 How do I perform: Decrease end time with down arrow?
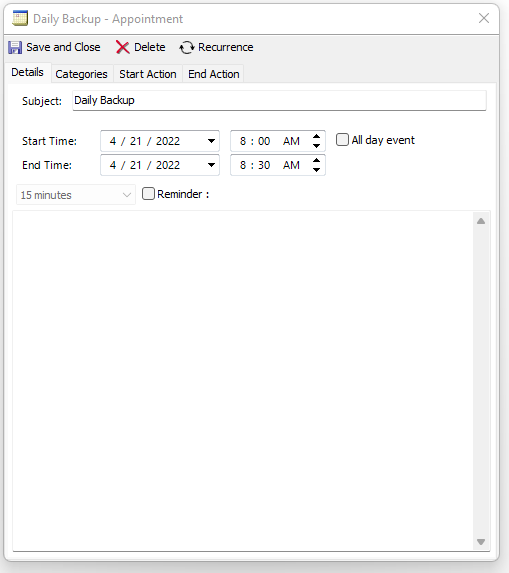pos(316,170)
